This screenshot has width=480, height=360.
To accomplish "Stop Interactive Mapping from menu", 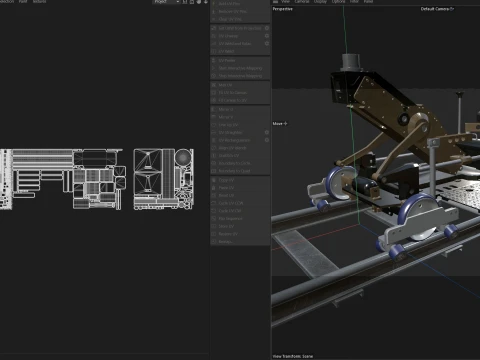I will [240, 76].
